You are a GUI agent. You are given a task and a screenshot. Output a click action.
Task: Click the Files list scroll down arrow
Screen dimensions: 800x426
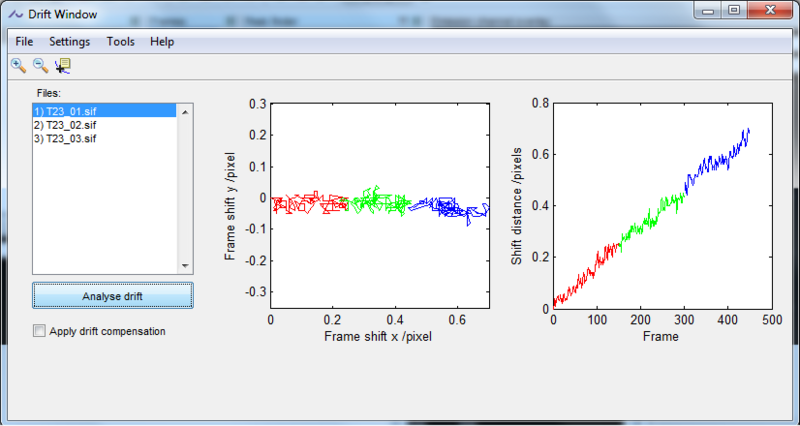(184, 266)
